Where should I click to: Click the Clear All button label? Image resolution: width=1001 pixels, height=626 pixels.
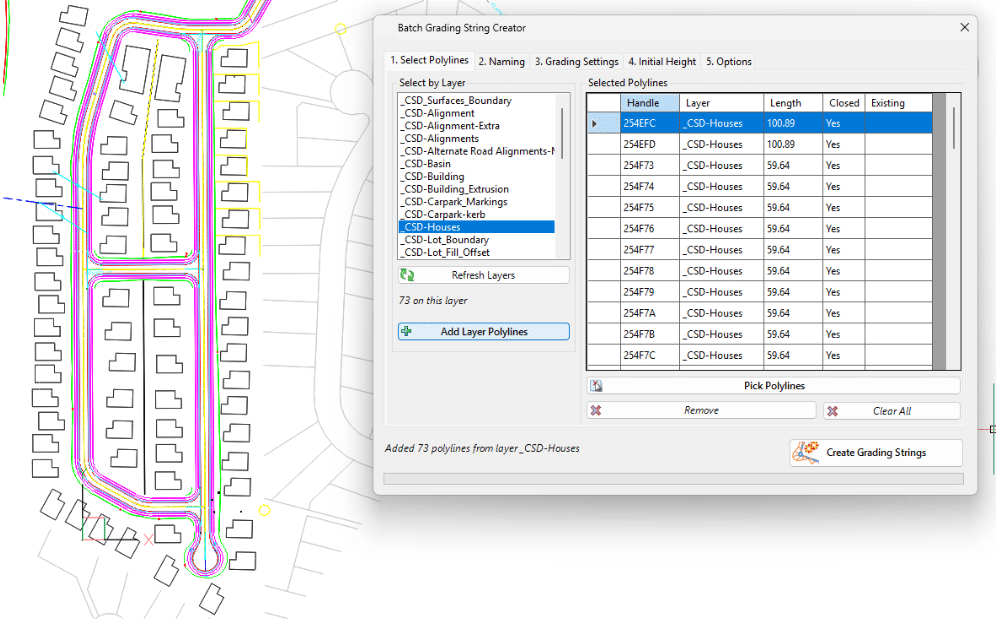pyautogui.click(x=892, y=411)
